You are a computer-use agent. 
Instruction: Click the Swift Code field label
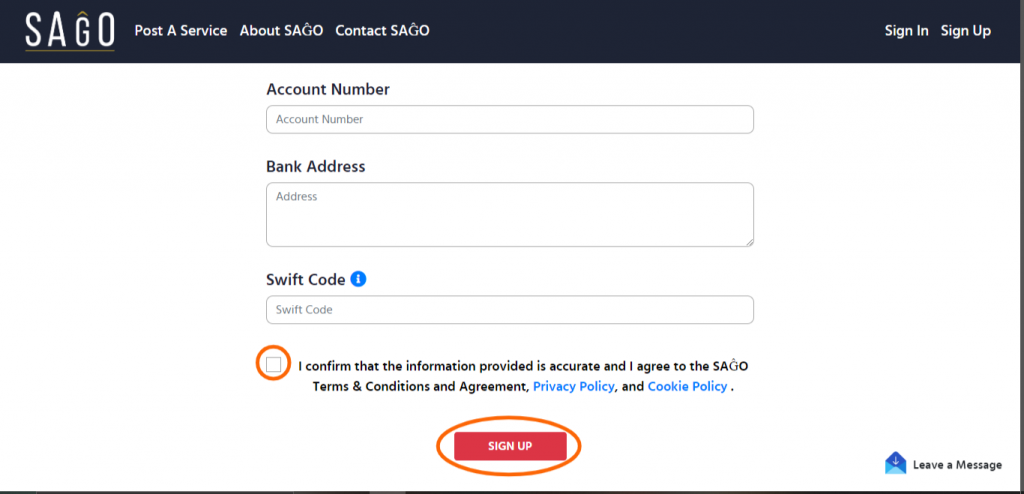click(x=306, y=280)
